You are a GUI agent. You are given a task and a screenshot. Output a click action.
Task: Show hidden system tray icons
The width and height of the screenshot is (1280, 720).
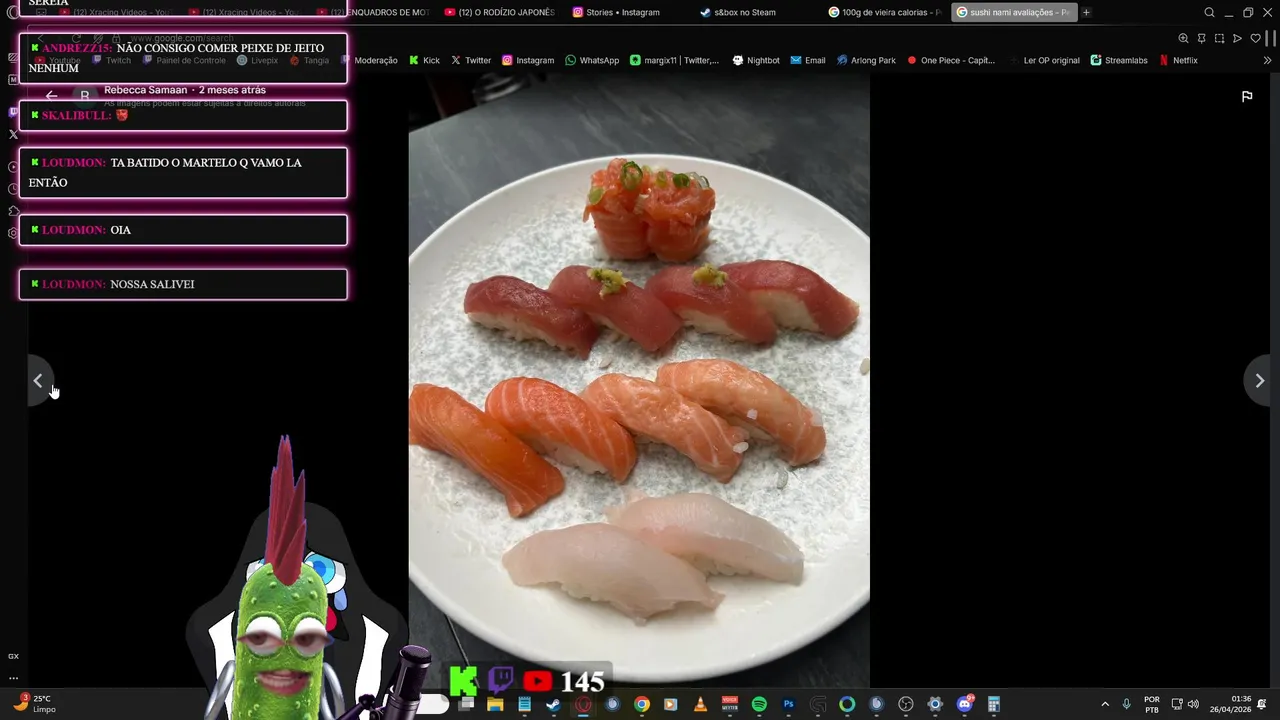click(1105, 704)
